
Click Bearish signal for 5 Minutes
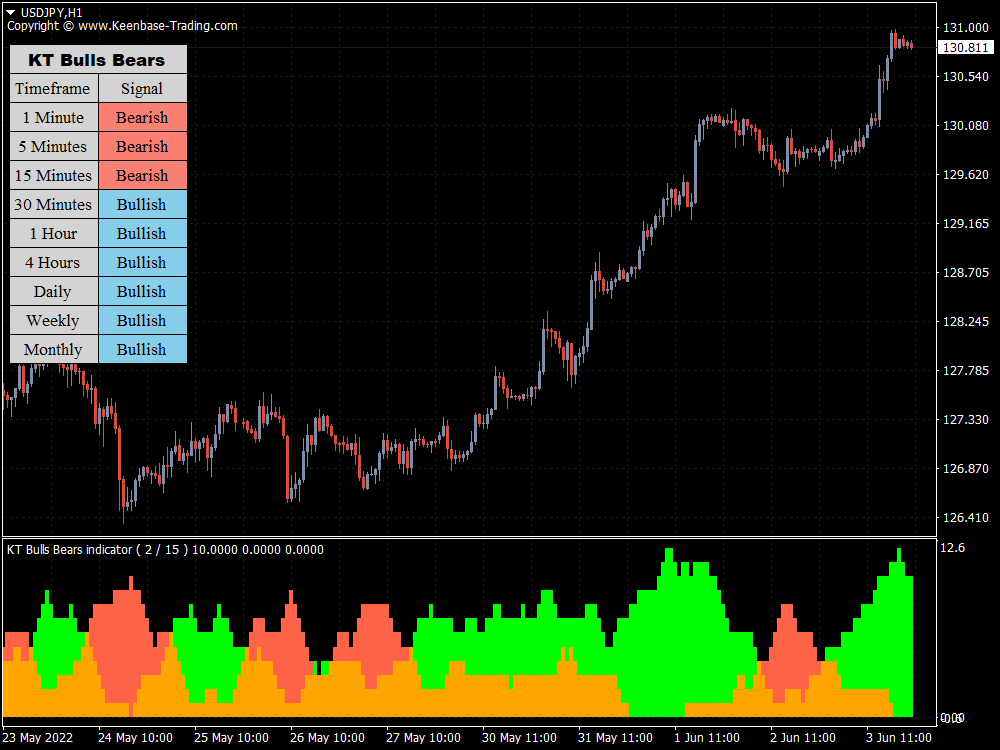(x=143, y=146)
